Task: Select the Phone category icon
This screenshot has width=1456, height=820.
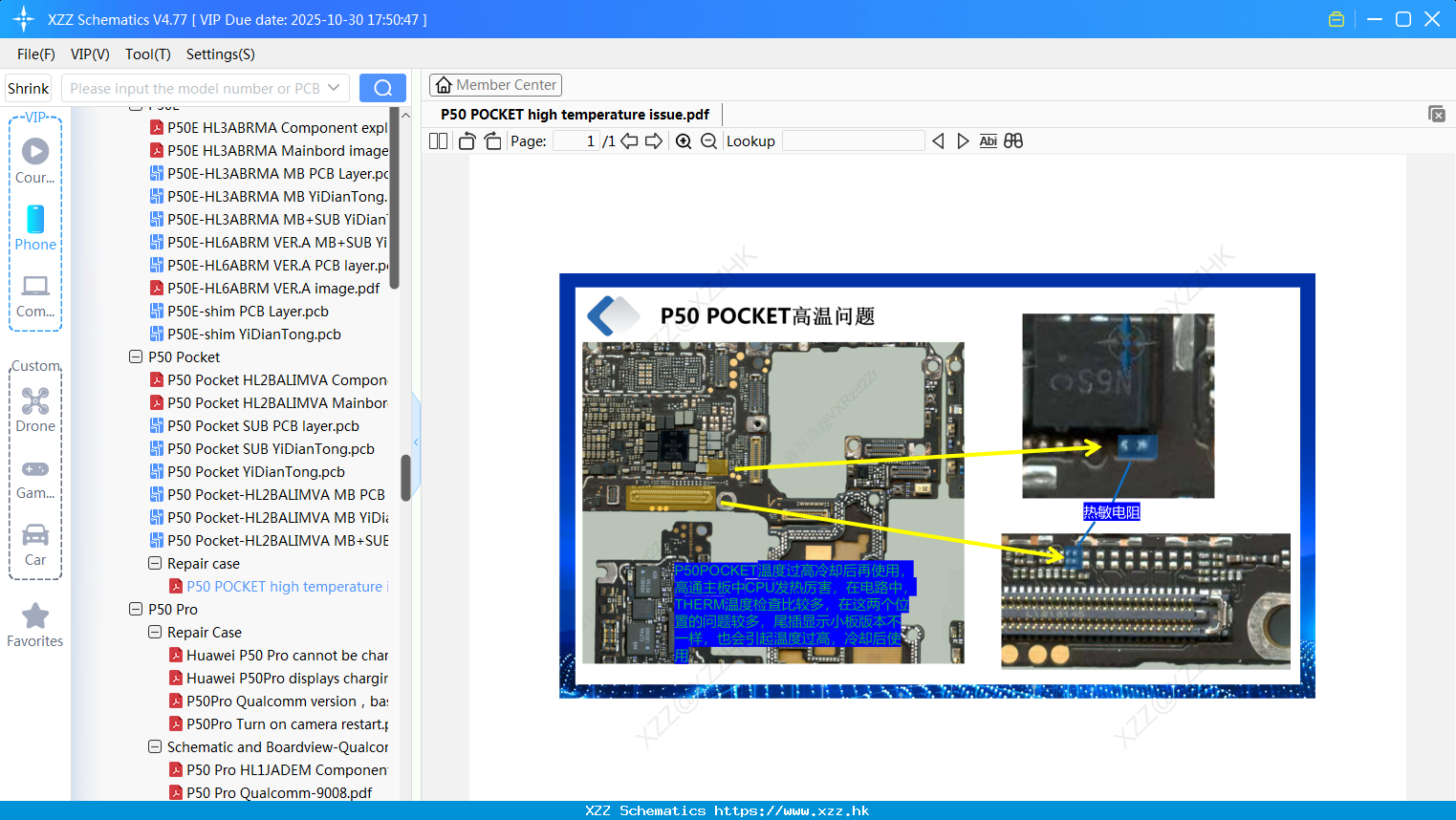Action: pos(35,228)
